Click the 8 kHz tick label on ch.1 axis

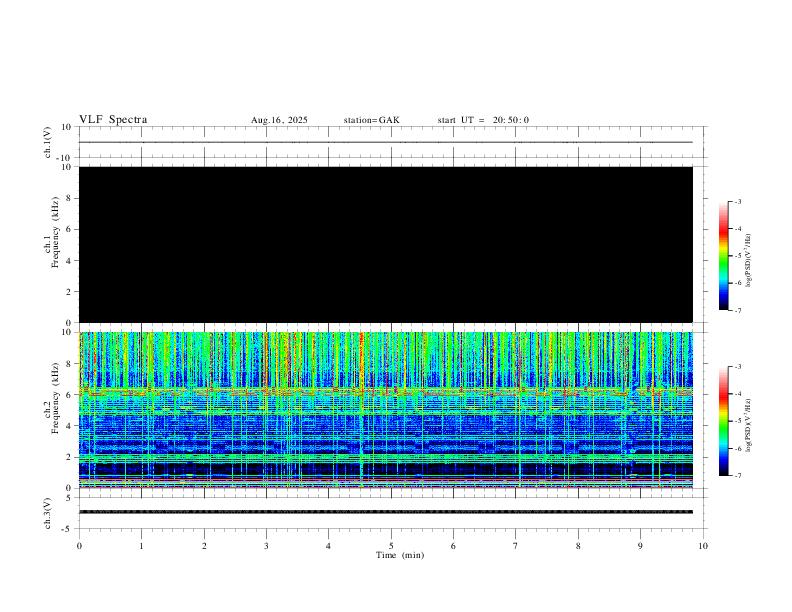(66, 198)
